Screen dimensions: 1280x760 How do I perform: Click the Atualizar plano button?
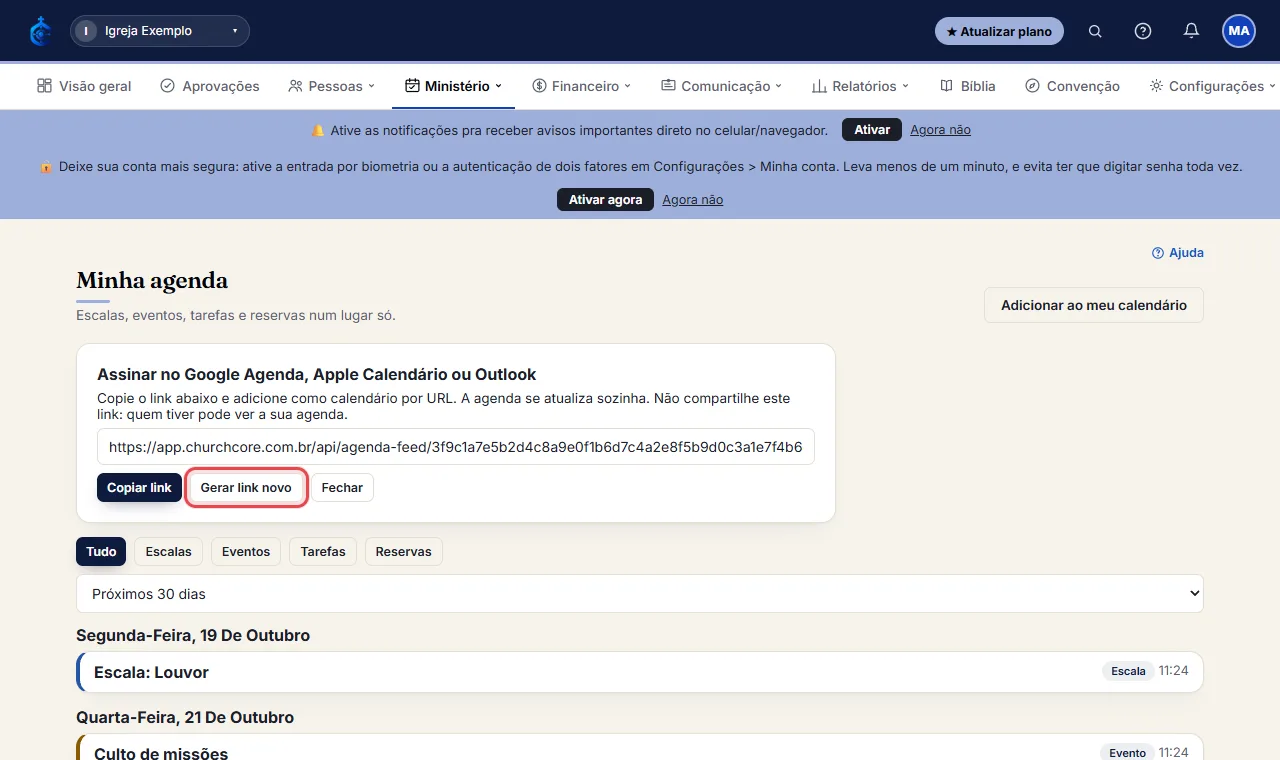pos(999,31)
